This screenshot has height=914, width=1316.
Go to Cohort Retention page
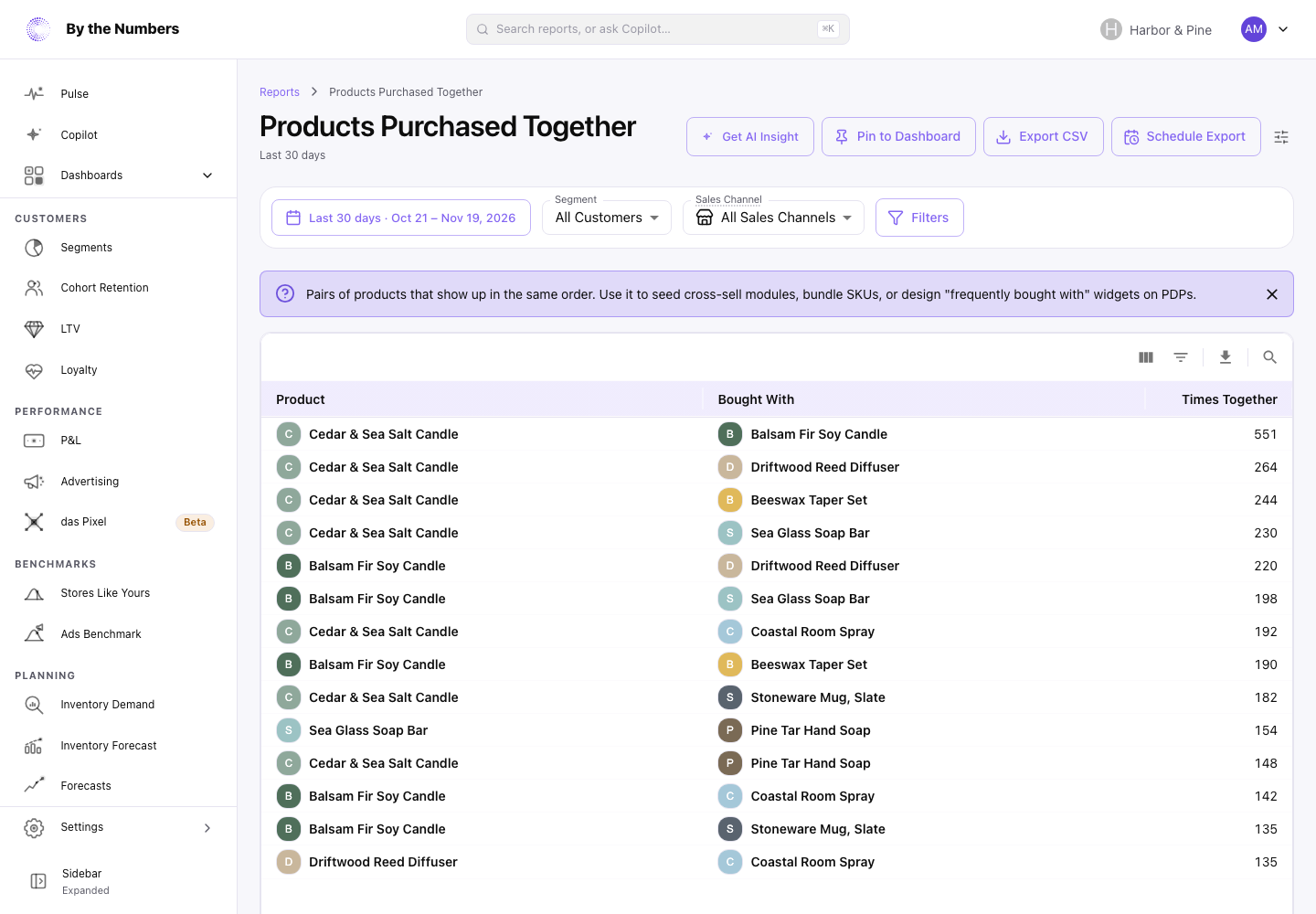[x=119, y=288]
